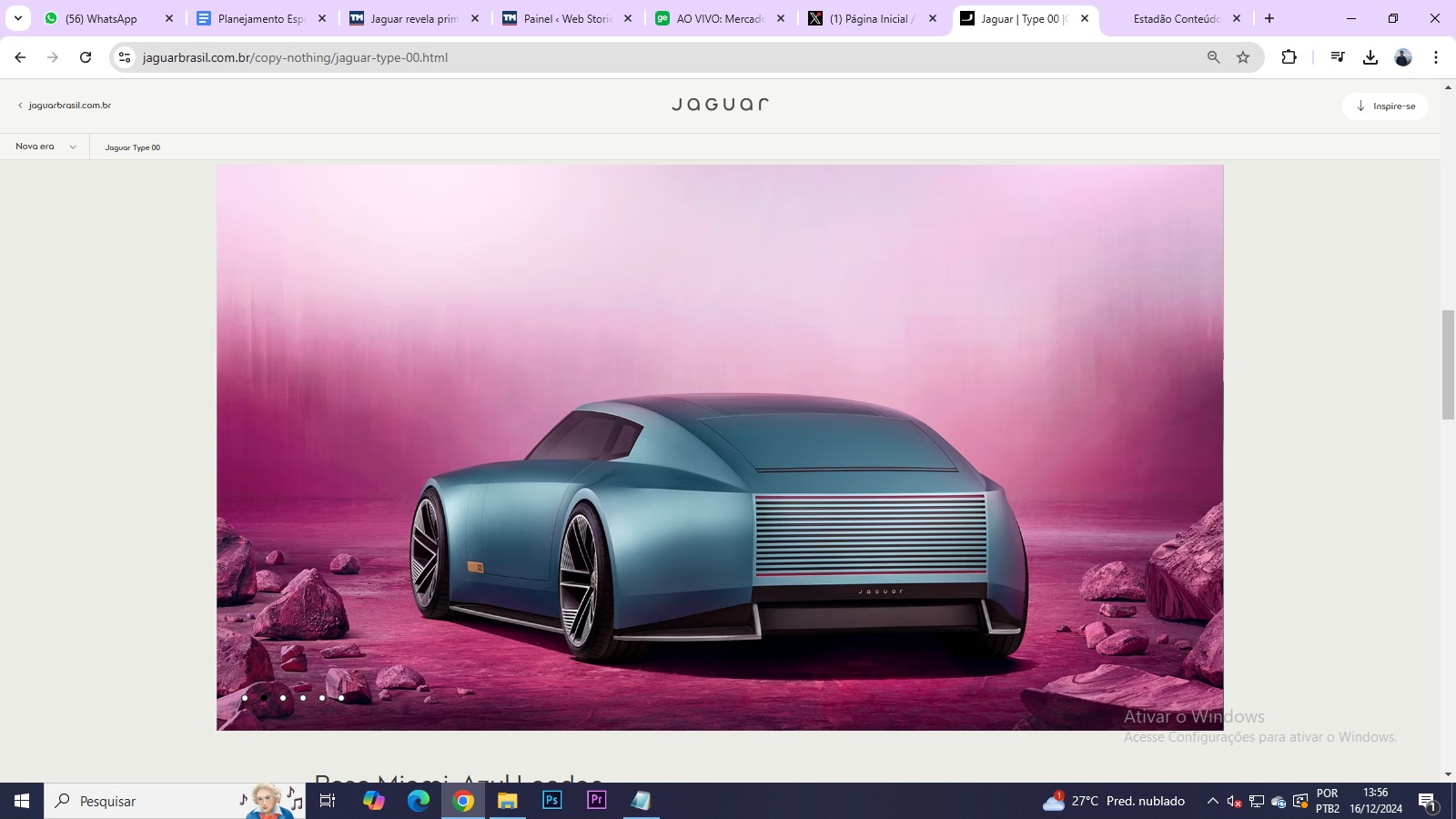This screenshot has height=819, width=1456.
Task: Close the Página Inicial tab
Action: tap(933, 18)
